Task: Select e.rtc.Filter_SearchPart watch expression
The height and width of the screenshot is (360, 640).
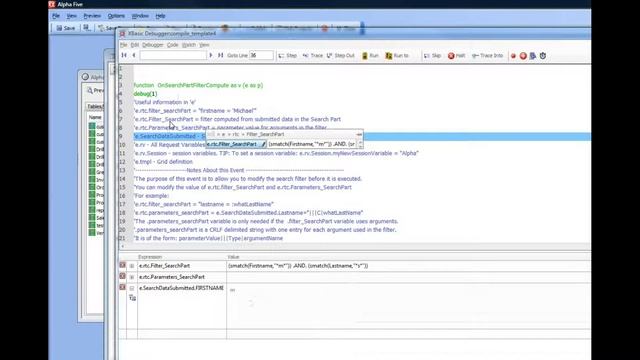Action: click(x=164, y=266)
